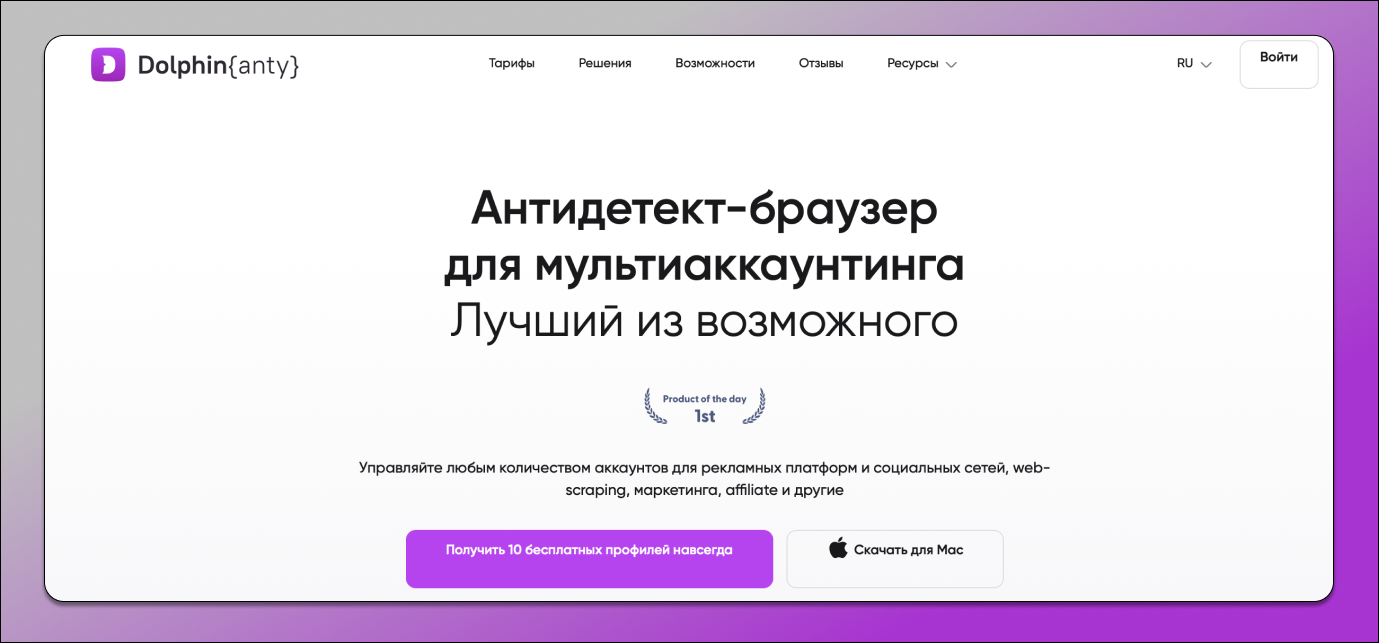Open the Тарифы menu item

coord(511,63)
